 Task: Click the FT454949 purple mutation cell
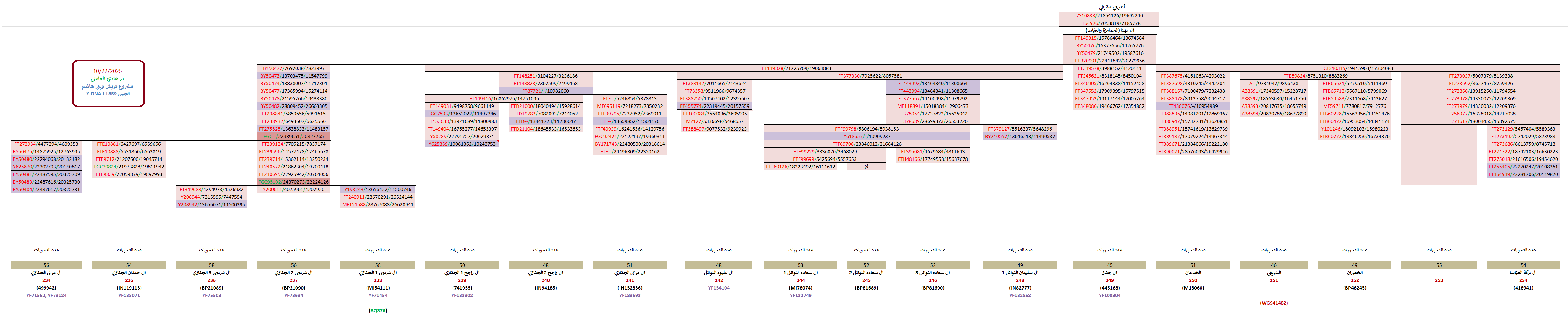(1522, 174)
